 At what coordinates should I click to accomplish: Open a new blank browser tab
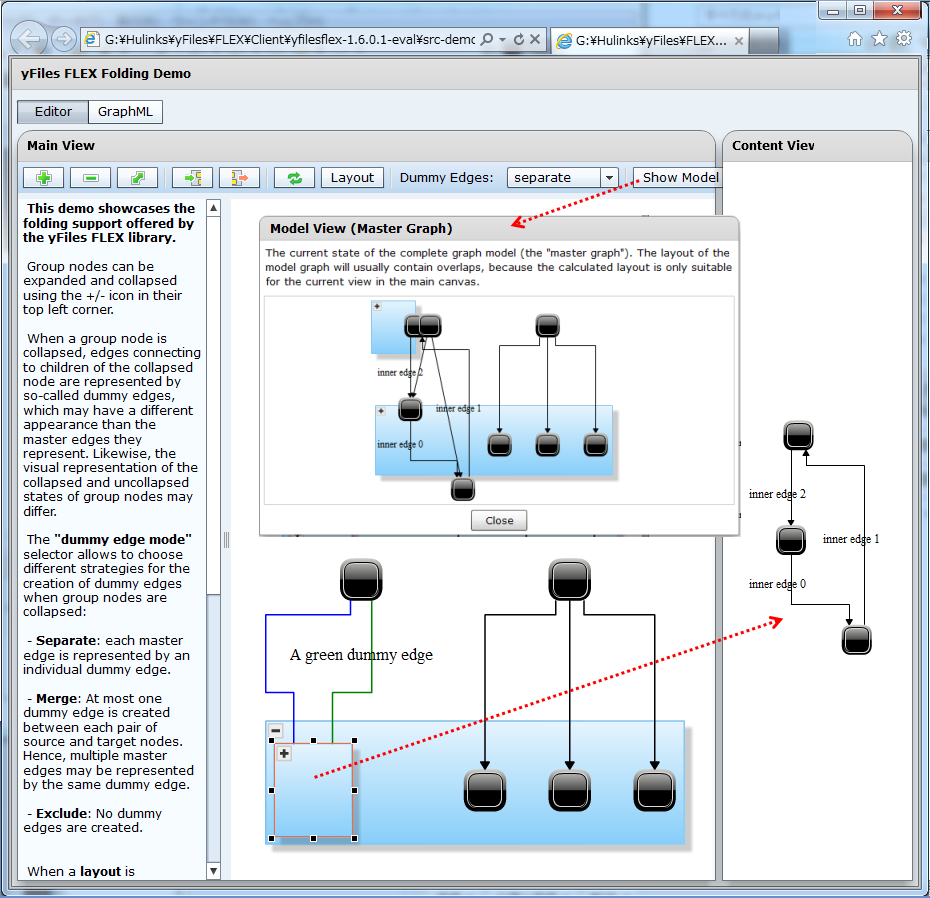[x=763, y=40]
